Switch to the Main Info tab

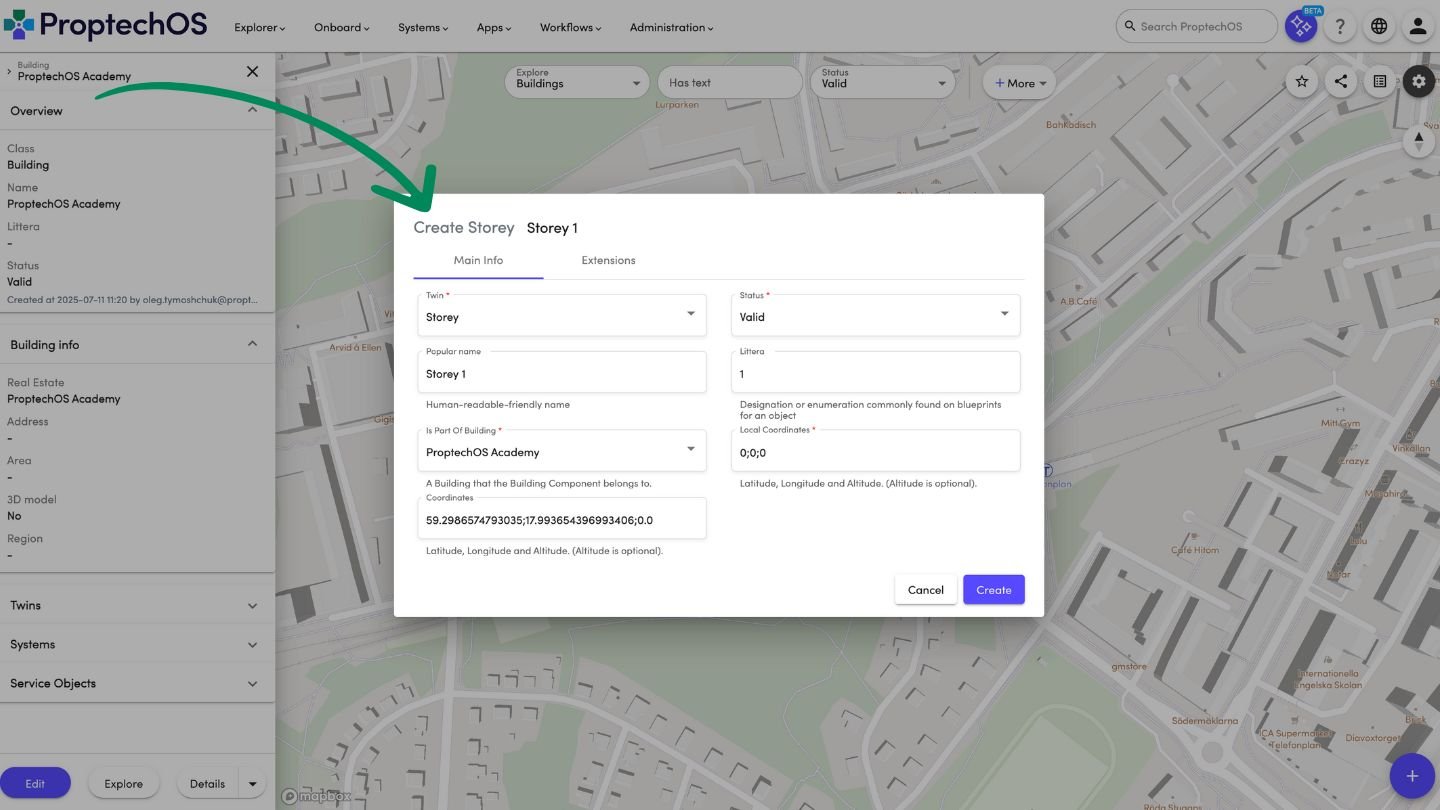click(x=478, y=260)
